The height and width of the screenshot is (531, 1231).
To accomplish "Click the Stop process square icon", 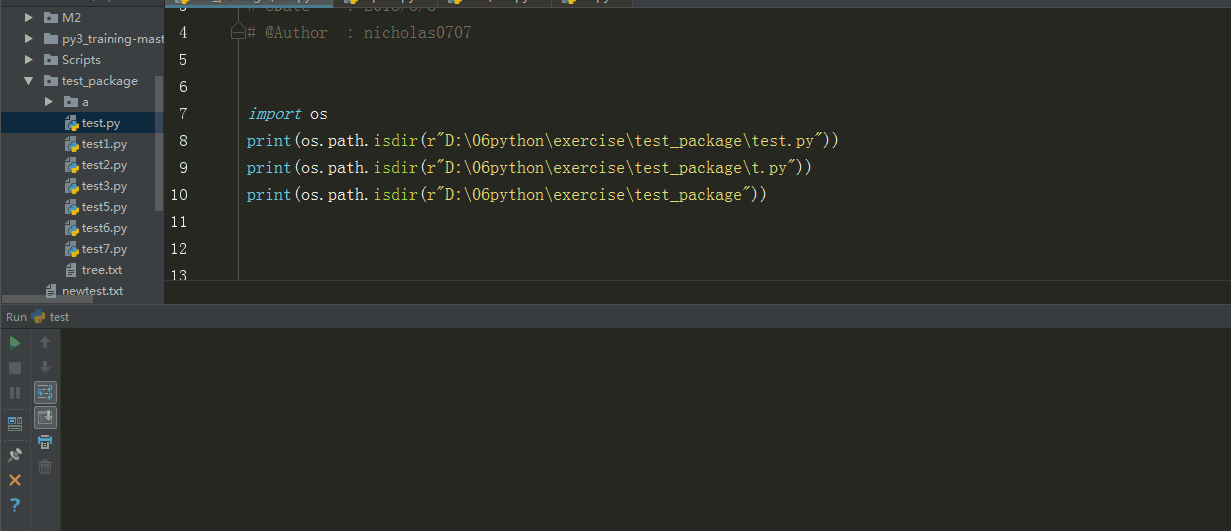I will point(15,368).
